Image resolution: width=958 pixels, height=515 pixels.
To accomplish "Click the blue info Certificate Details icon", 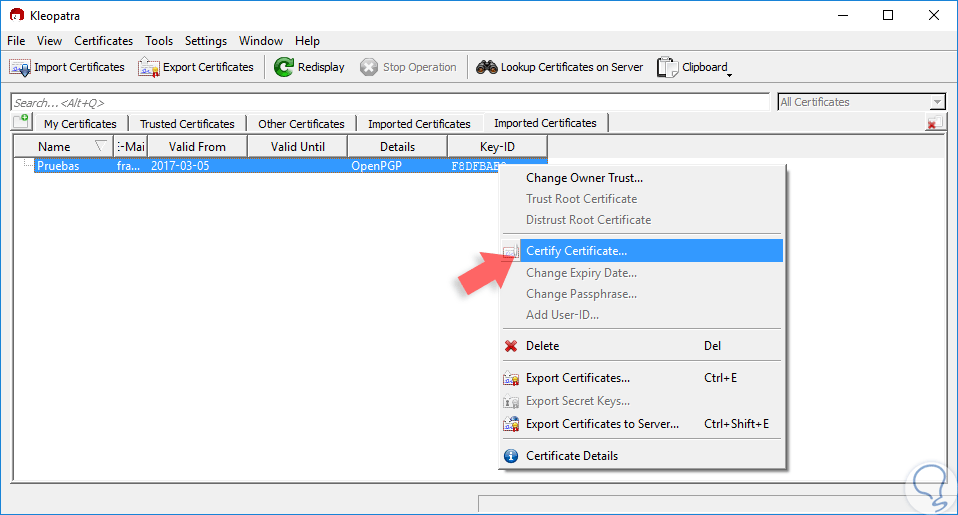I will (511, 456).
